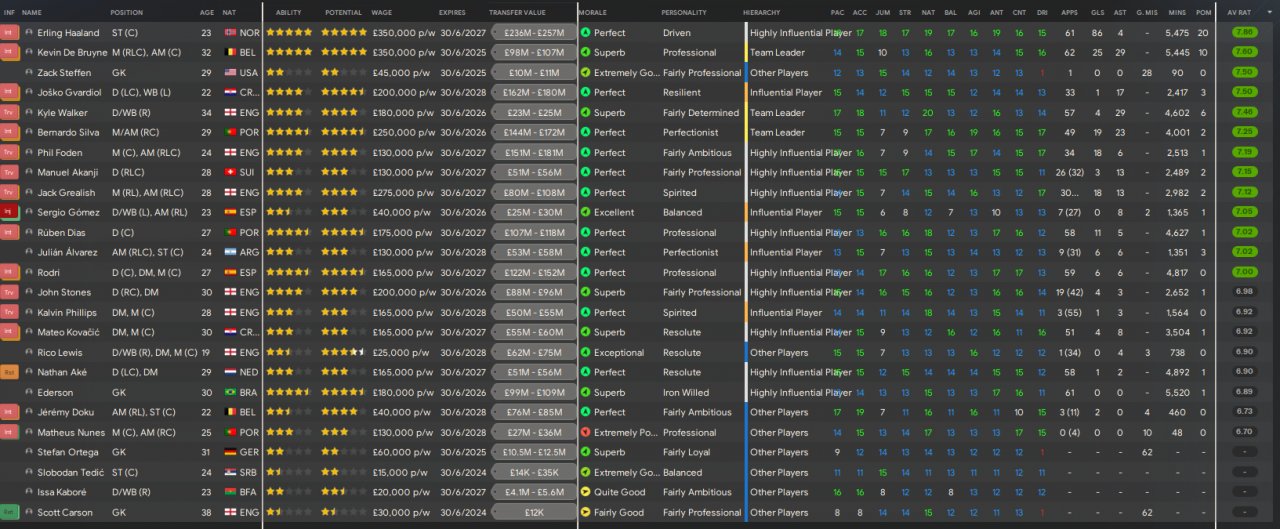
Task: Click the Burkina Faso flag on Issa Kaboré's row
Action: tap(229, 493)
